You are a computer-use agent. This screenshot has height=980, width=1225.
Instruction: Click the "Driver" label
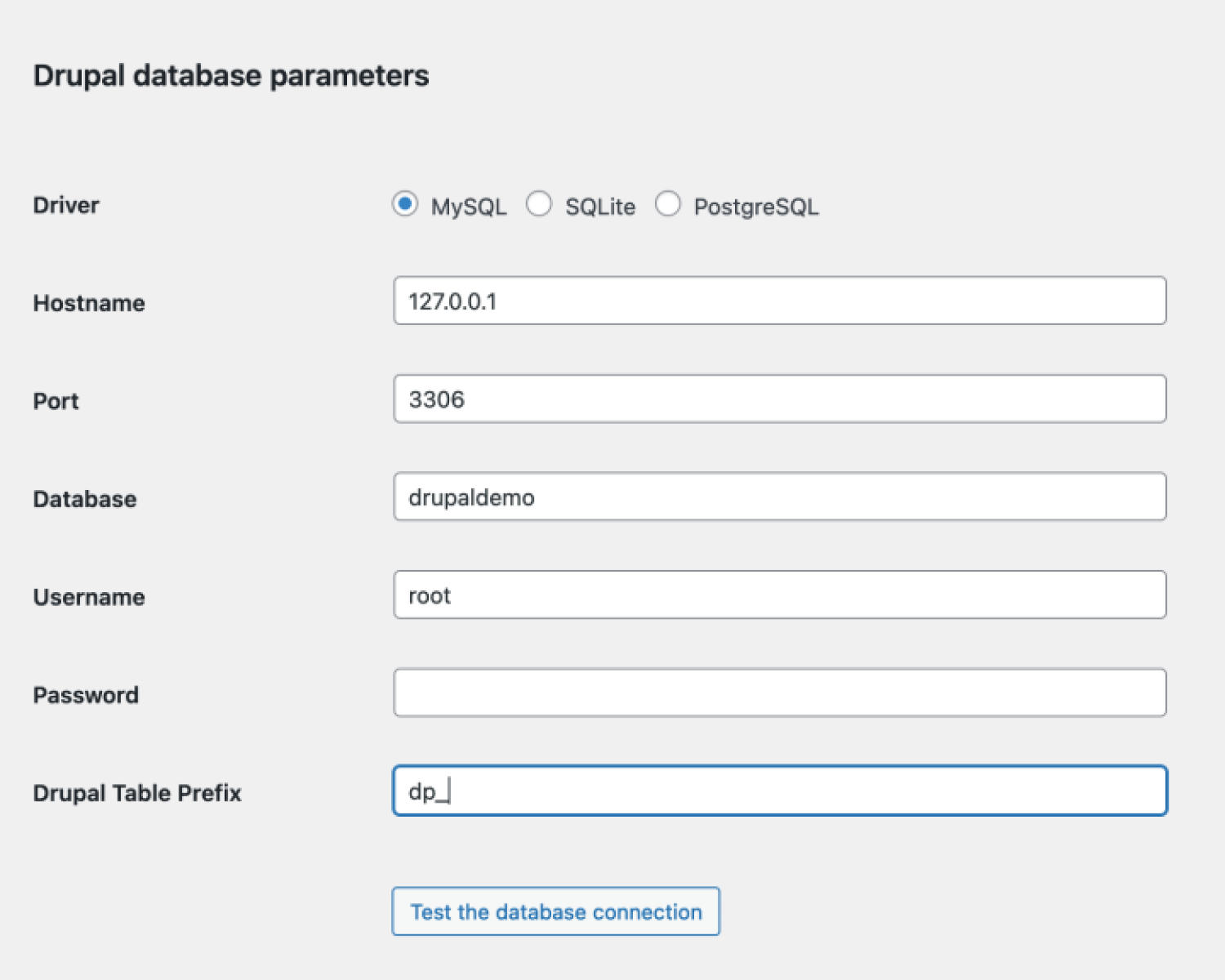pyautogui.click(x=66, y=205)
